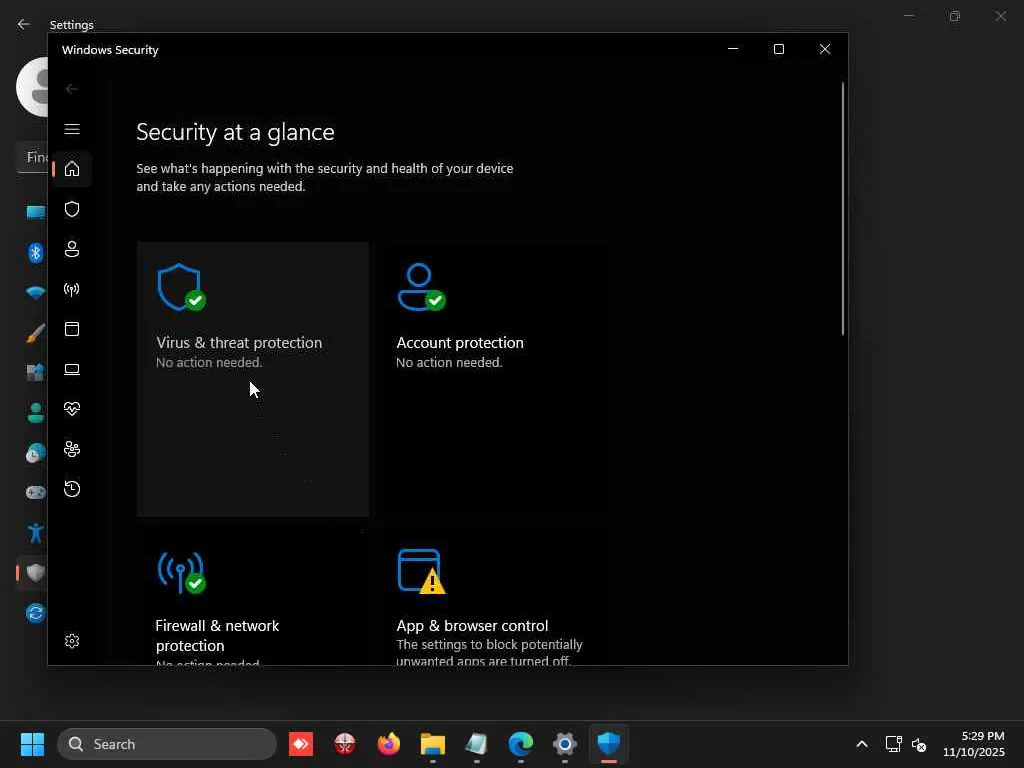1024x768 pixels.
Task: Select Accounts icon in Settings sidebar
Action: 35,413
